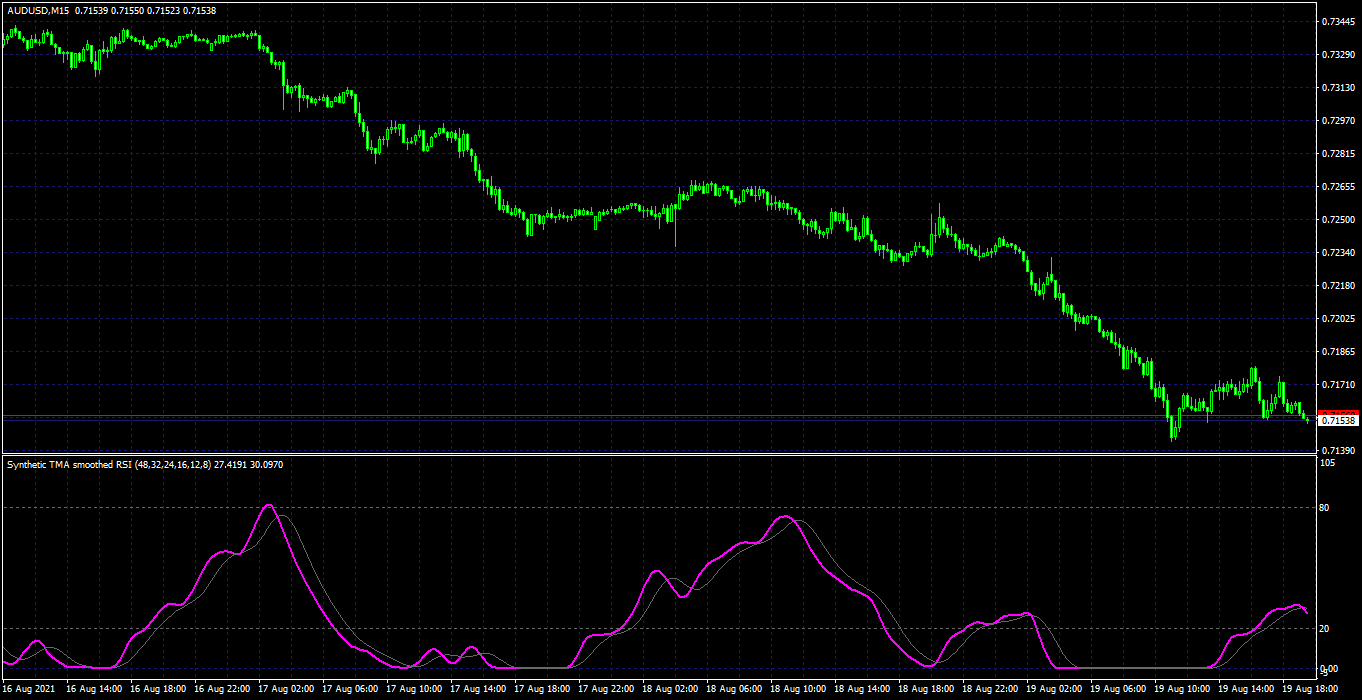The height and width of the screenshot is (700, 1362).
Task: Click the 0.73290 price axis label
Action: pos(1338,54)
